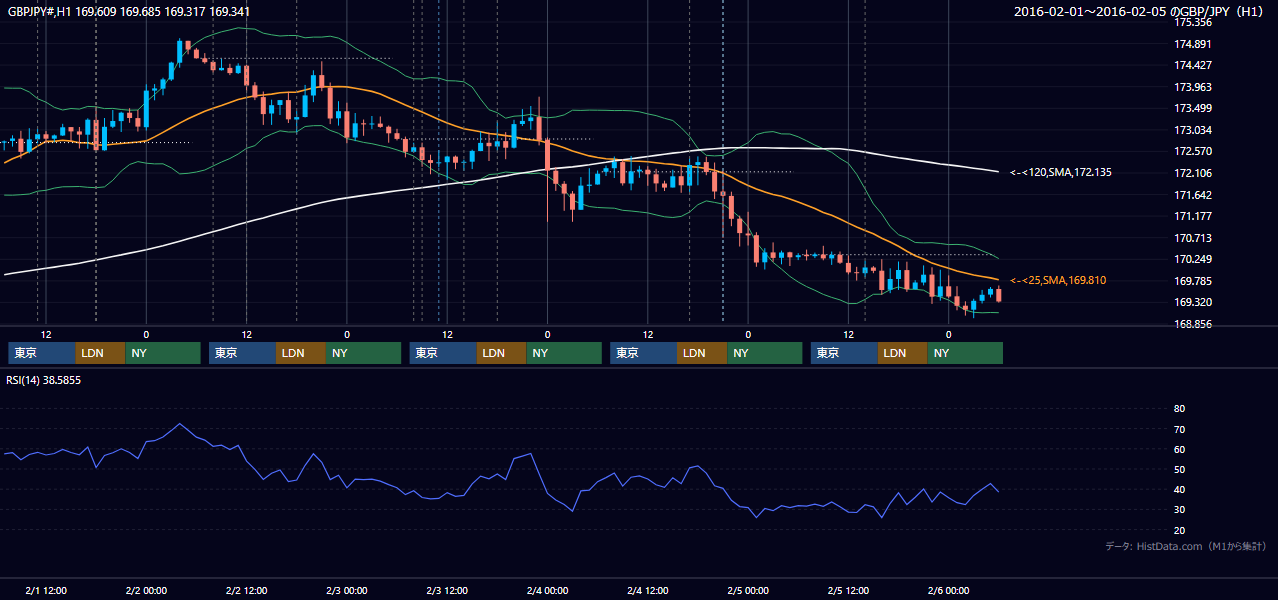Click price axis value 173.499

tap(1193, 109)
